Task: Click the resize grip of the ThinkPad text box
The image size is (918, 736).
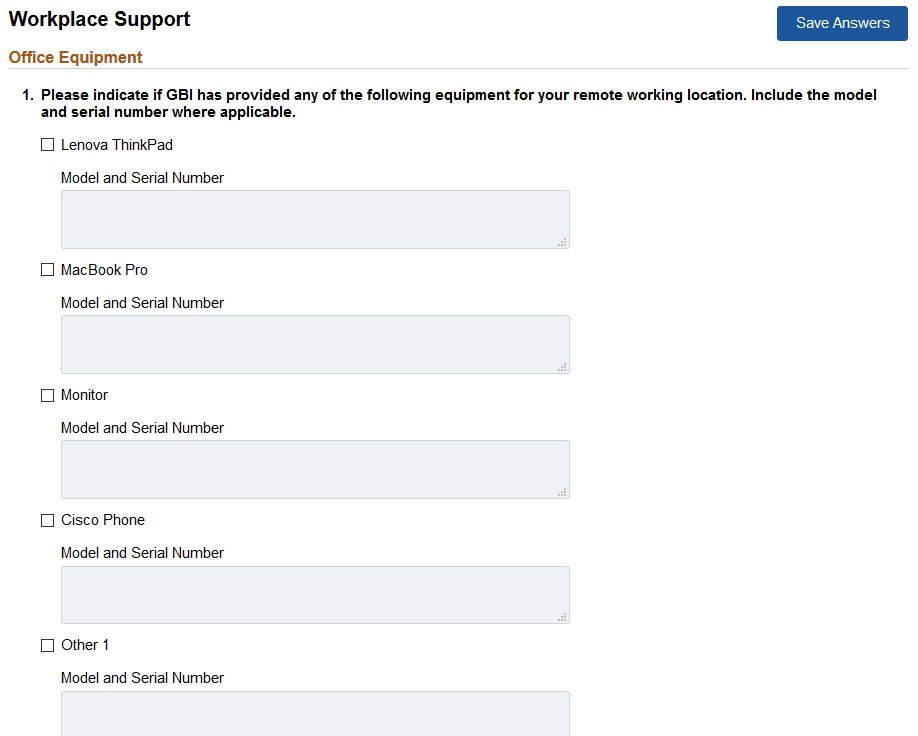Action: point(564,241)
